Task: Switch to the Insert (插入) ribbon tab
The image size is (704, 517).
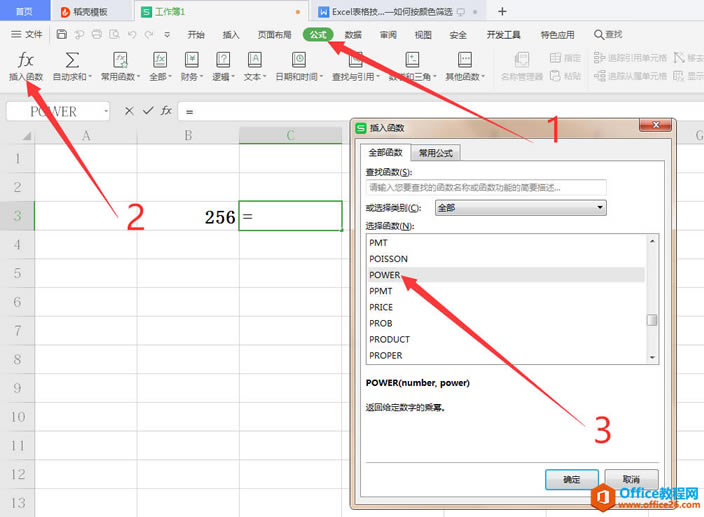Action: tap(231, 35)
